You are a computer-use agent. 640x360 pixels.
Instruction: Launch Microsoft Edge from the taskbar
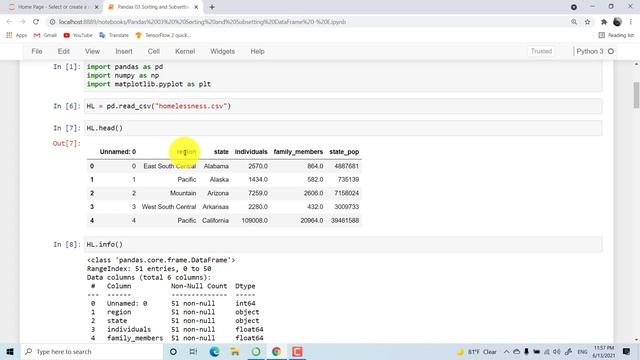point(214,351)
